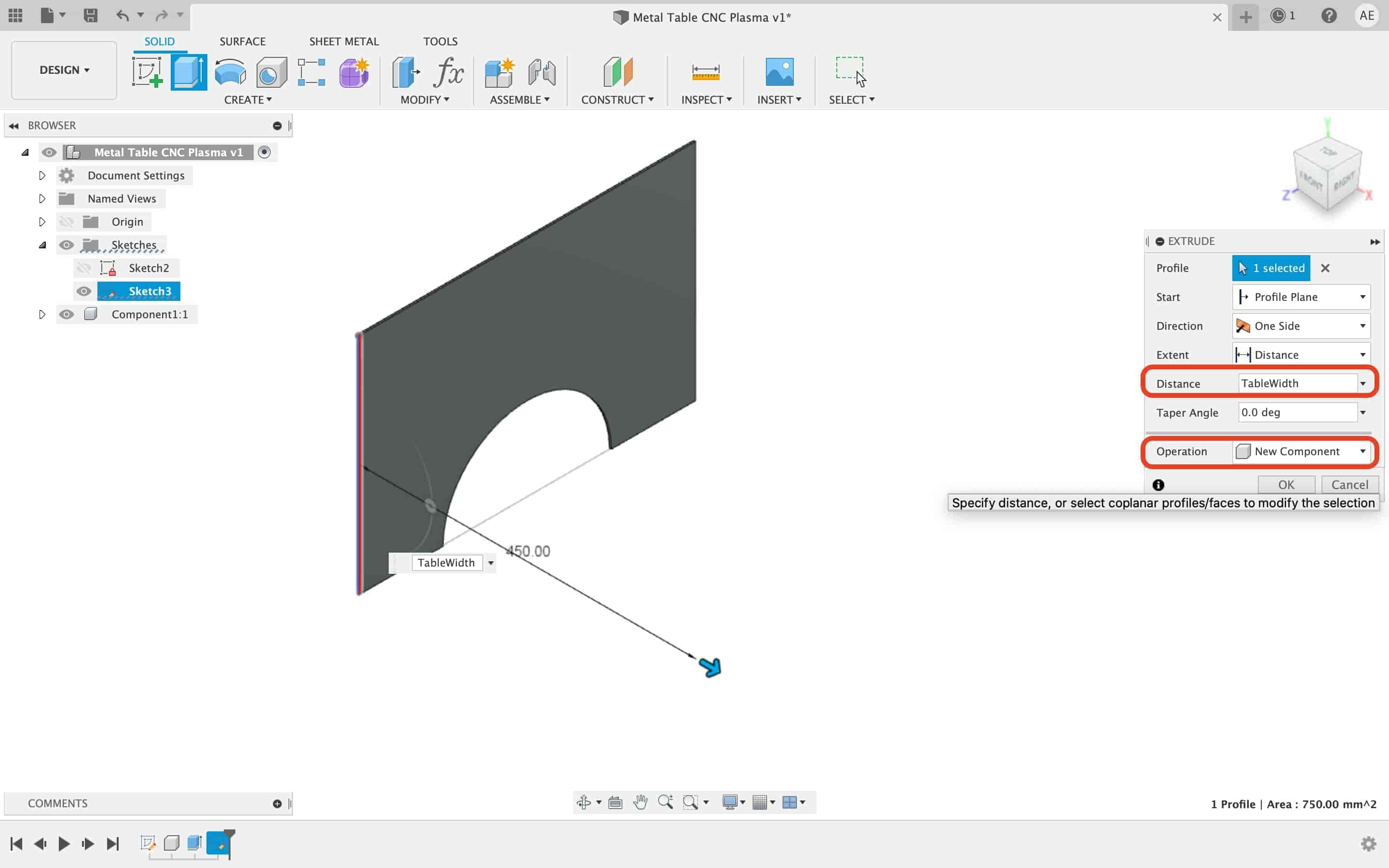Expand the Document Settings node
1389x868 pixels.
42,175
